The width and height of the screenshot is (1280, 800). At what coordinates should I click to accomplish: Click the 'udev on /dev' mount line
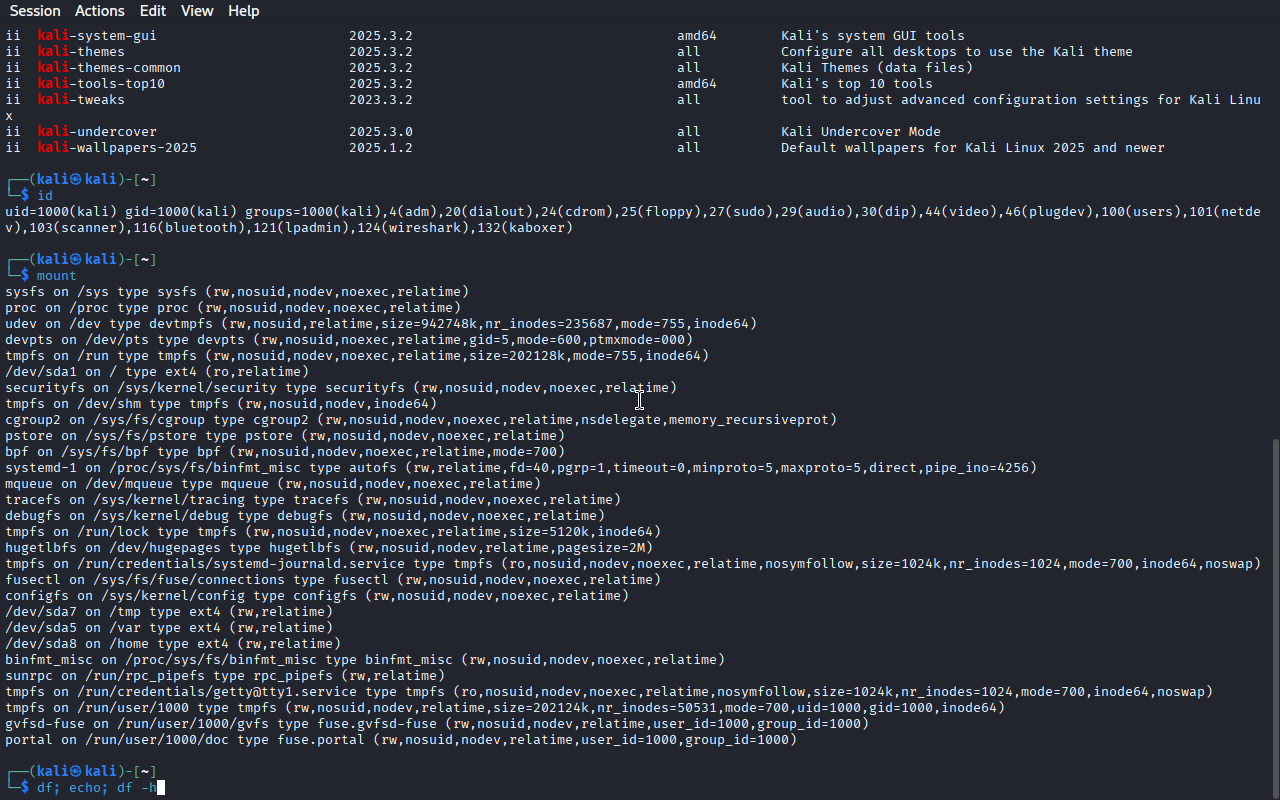click(381, 324)
